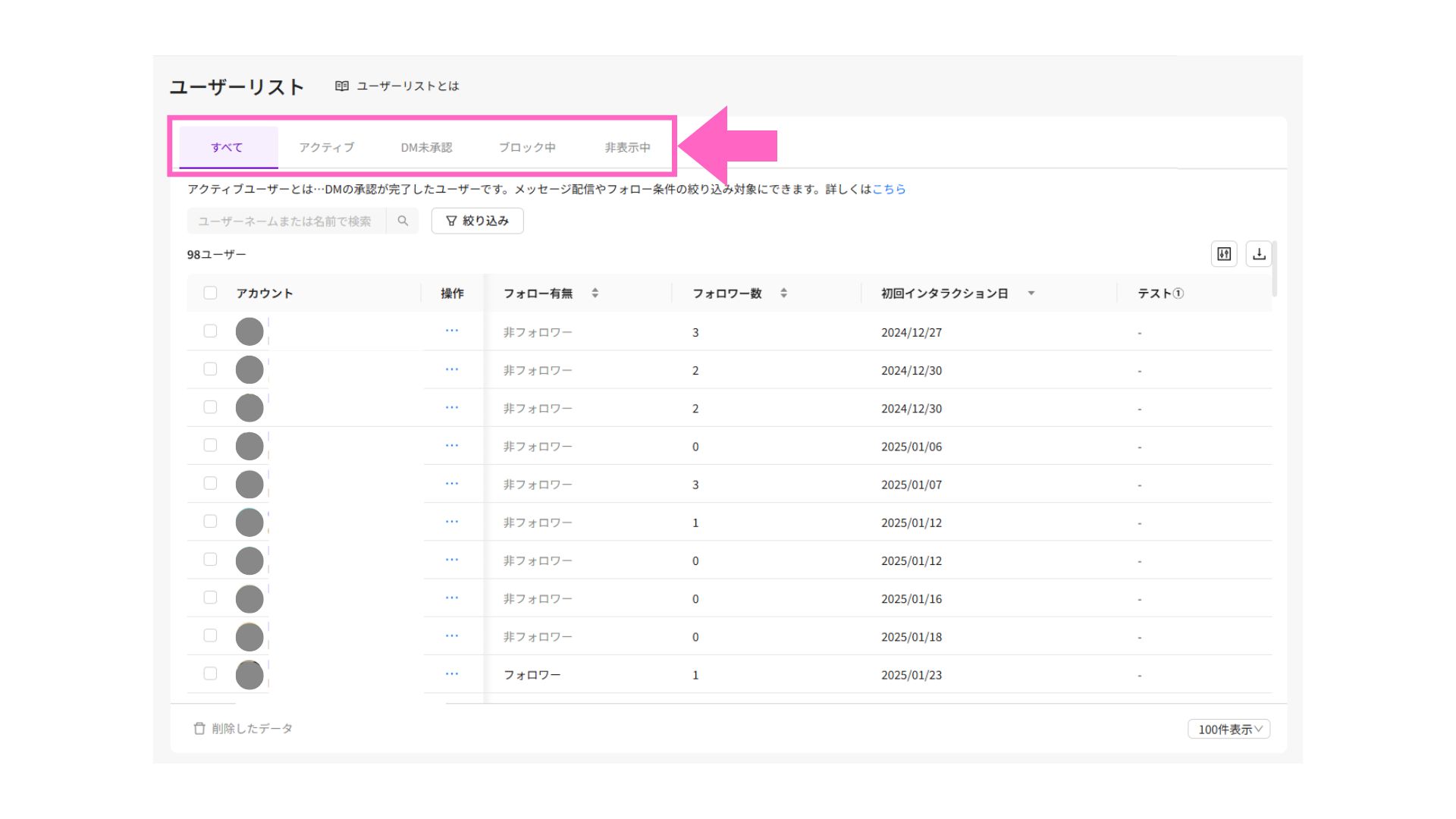Screen dimensions: 1456x819
Task: Open the ユーザーリストとは guide book icon
Action: [x=342, y=86]
